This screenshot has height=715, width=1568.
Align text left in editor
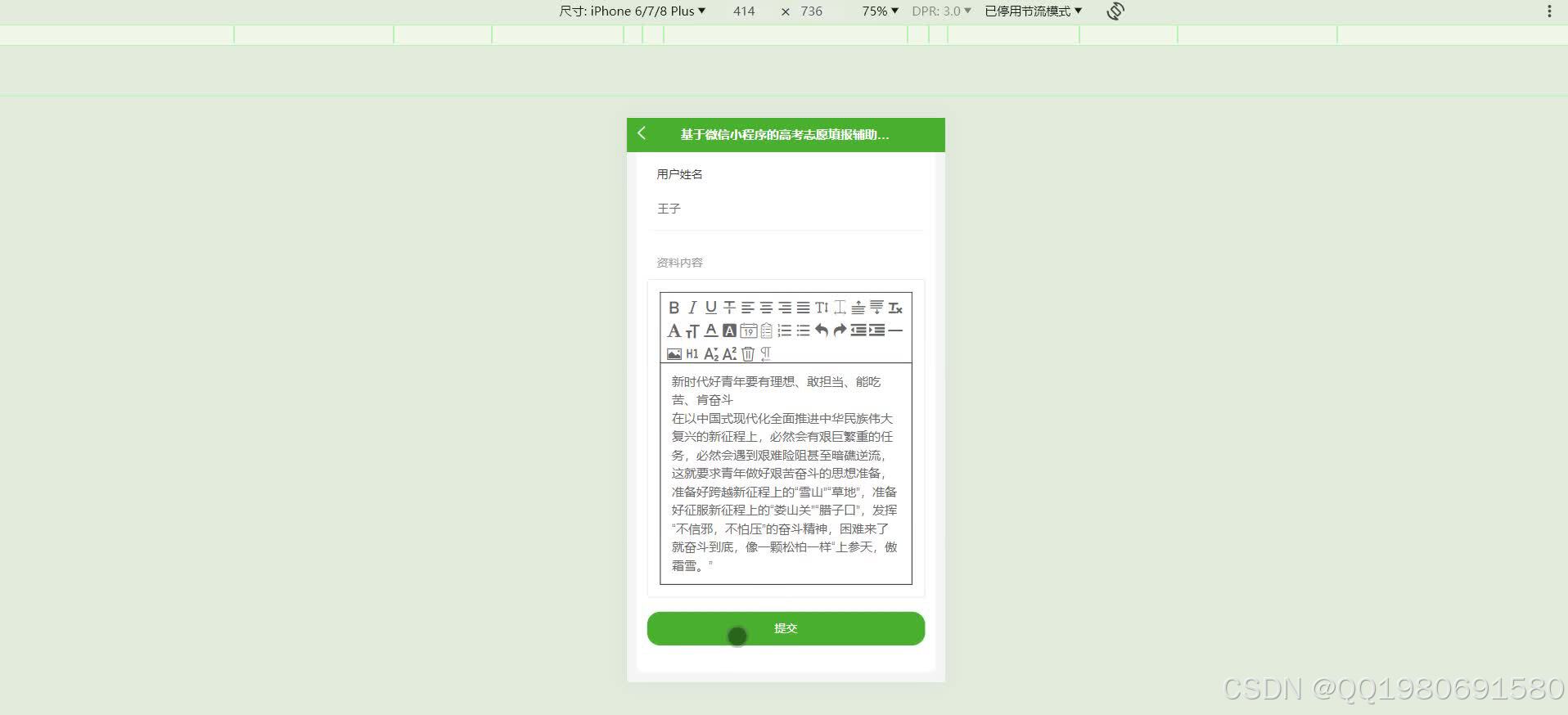(x=748, y=308)
